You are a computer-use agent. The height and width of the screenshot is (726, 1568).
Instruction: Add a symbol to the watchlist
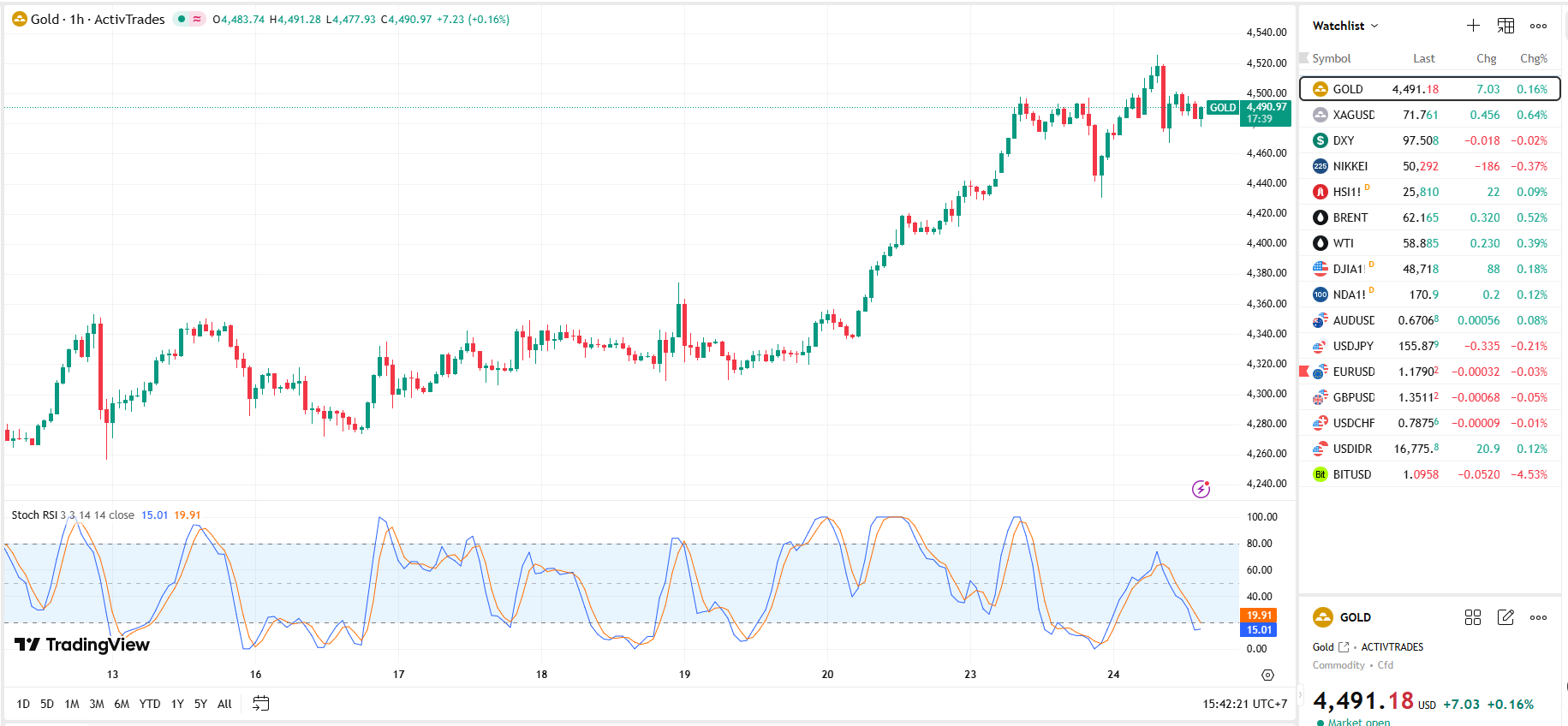(1473, 26)
